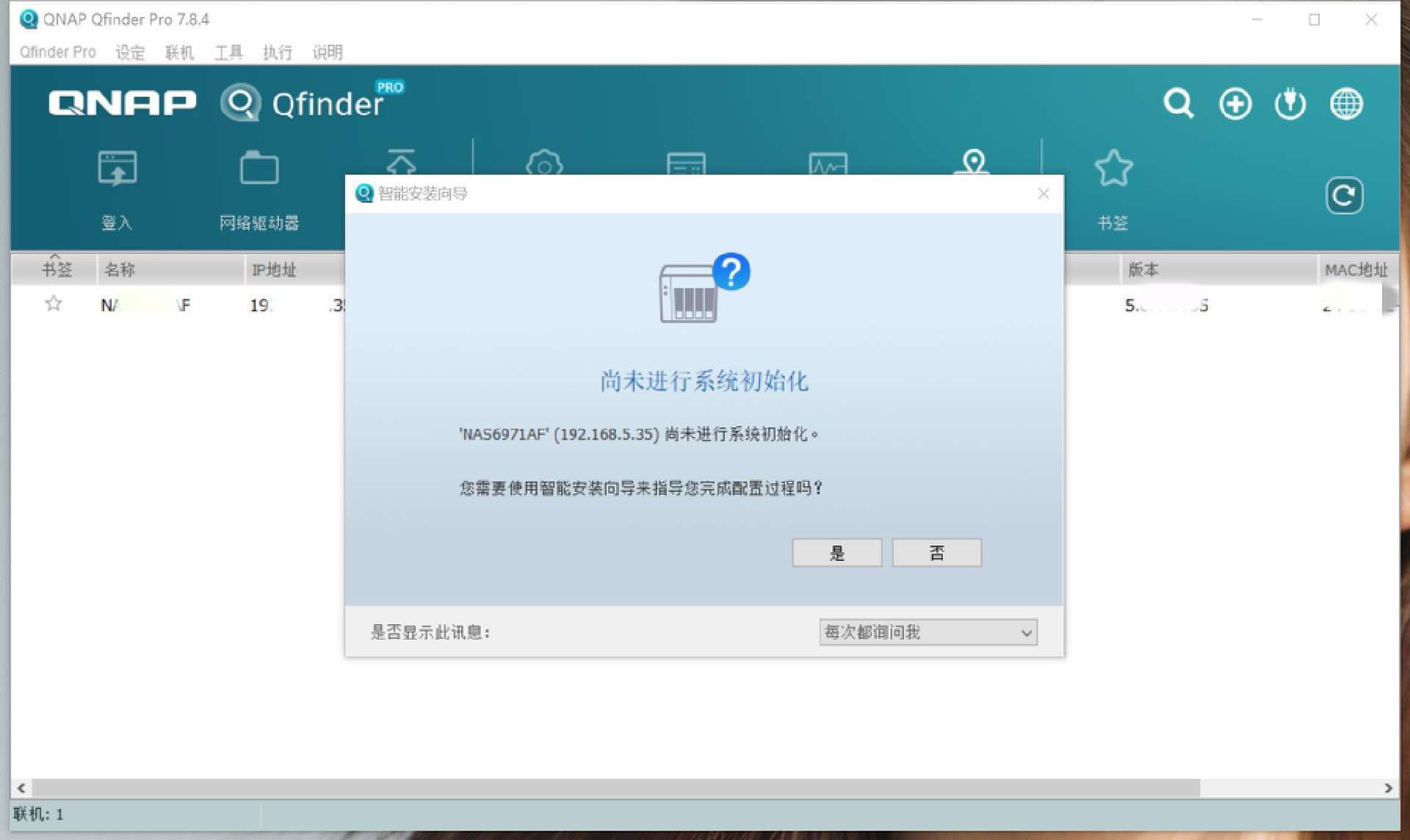The height and width of the screenshot is (840, 1410).
Task: Open the 设定 menu
Action: click(x=130, y=52)
